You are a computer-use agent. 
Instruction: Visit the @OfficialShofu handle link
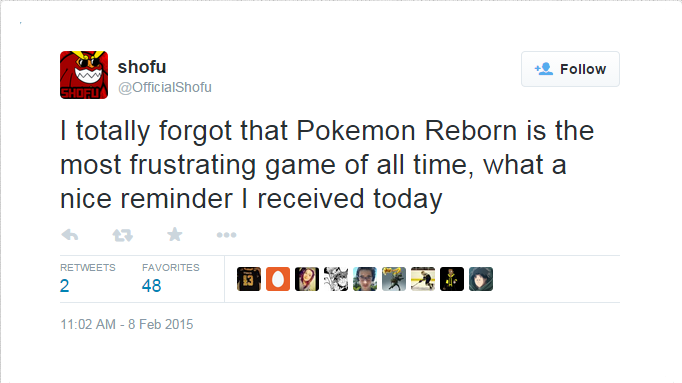[x=165, y=87]
